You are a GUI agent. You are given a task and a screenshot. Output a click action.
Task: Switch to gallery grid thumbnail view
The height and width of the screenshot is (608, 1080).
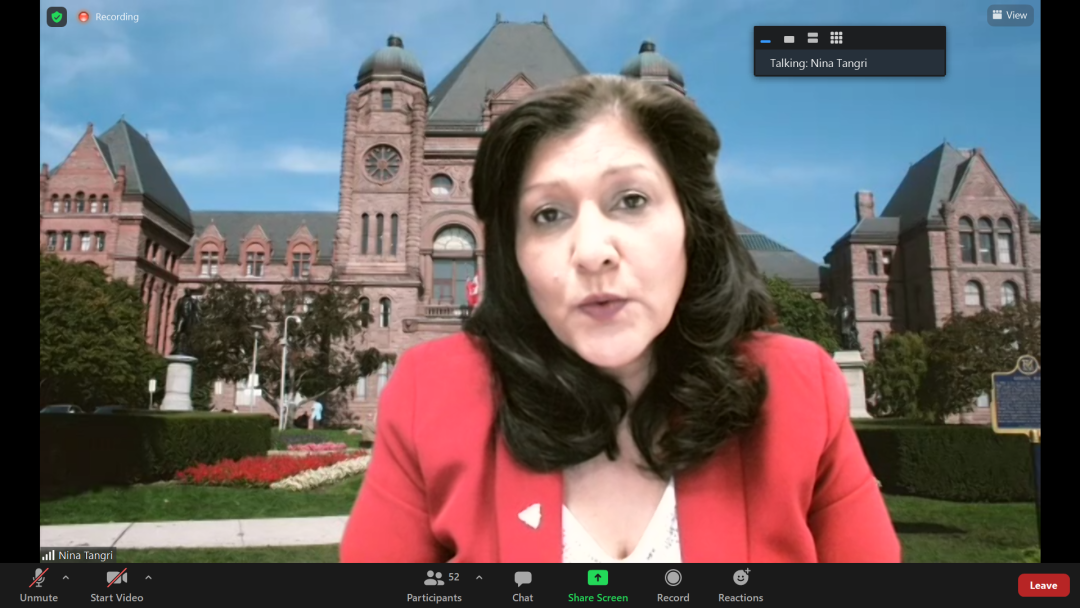point(836,38)
